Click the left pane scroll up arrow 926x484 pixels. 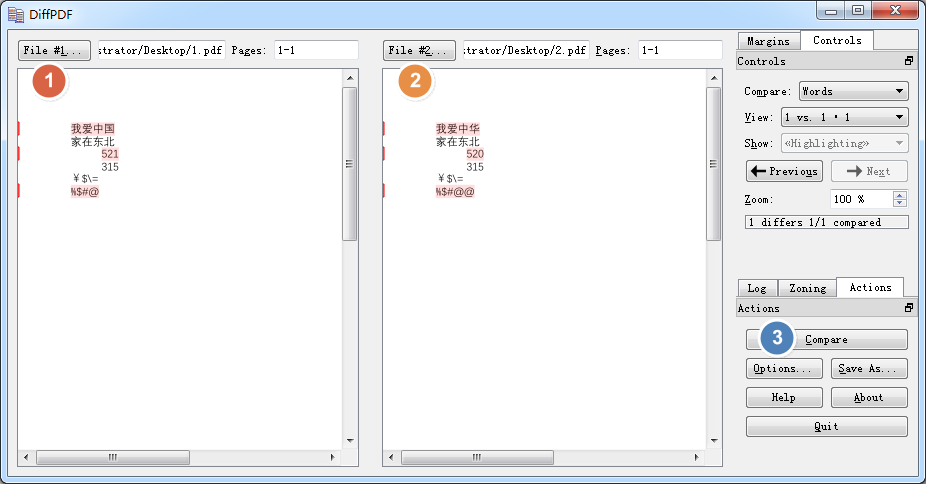click(x=350, y=78)
